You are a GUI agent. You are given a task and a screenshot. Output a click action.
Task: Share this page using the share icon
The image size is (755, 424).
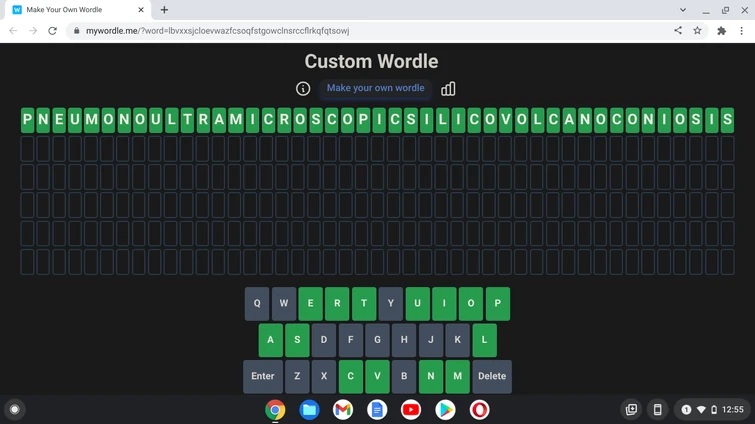[678, 31]
